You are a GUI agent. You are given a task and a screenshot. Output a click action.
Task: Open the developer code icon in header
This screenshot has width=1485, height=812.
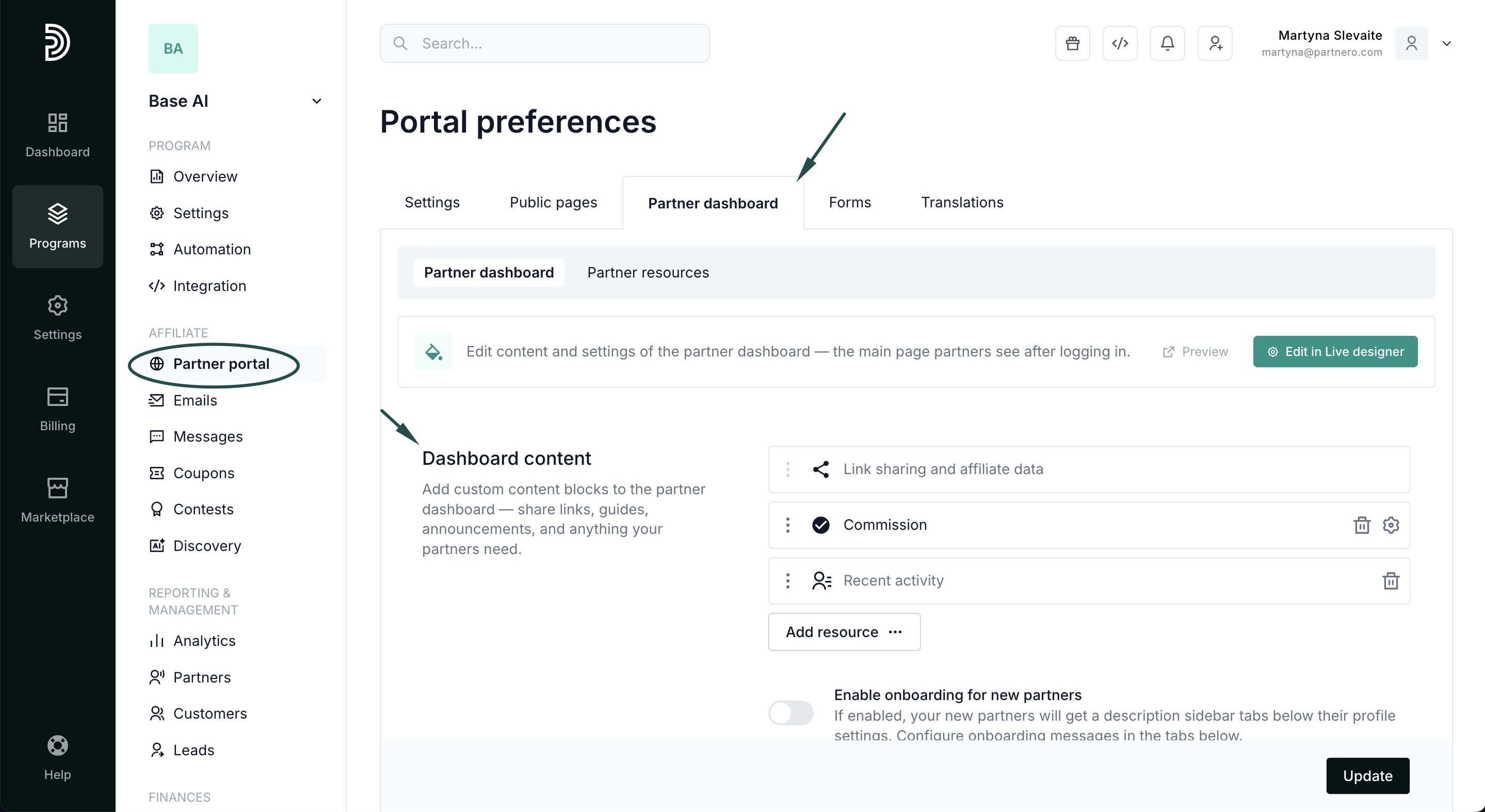(1120, 43)
